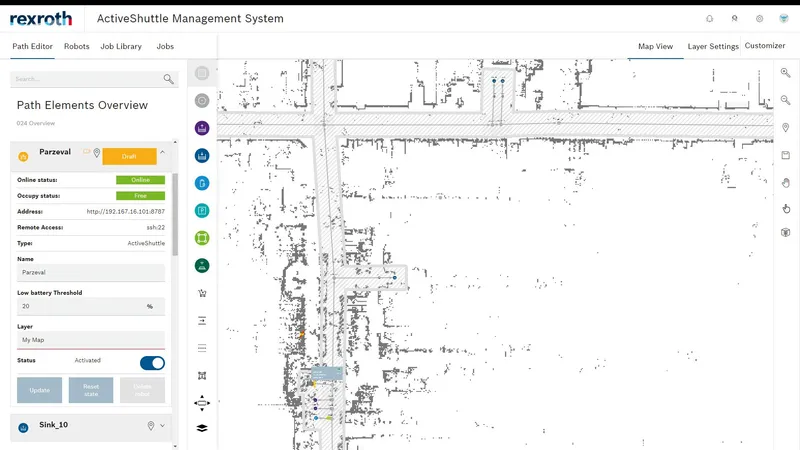Open notifications bell icon
800x450 pixels.
(709, 19)
